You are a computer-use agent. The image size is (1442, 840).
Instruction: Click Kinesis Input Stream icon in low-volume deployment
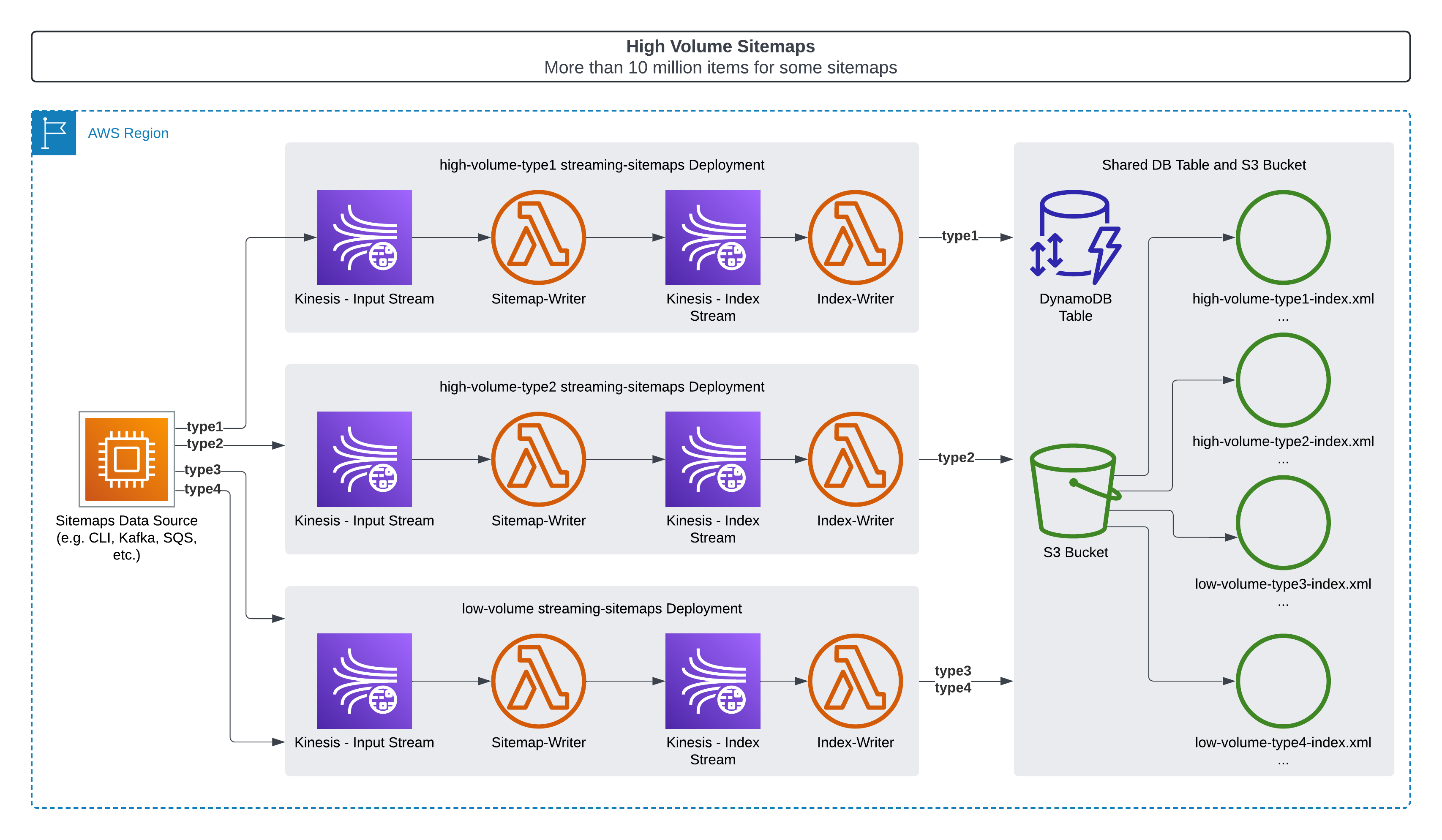[x=364, y=681]
